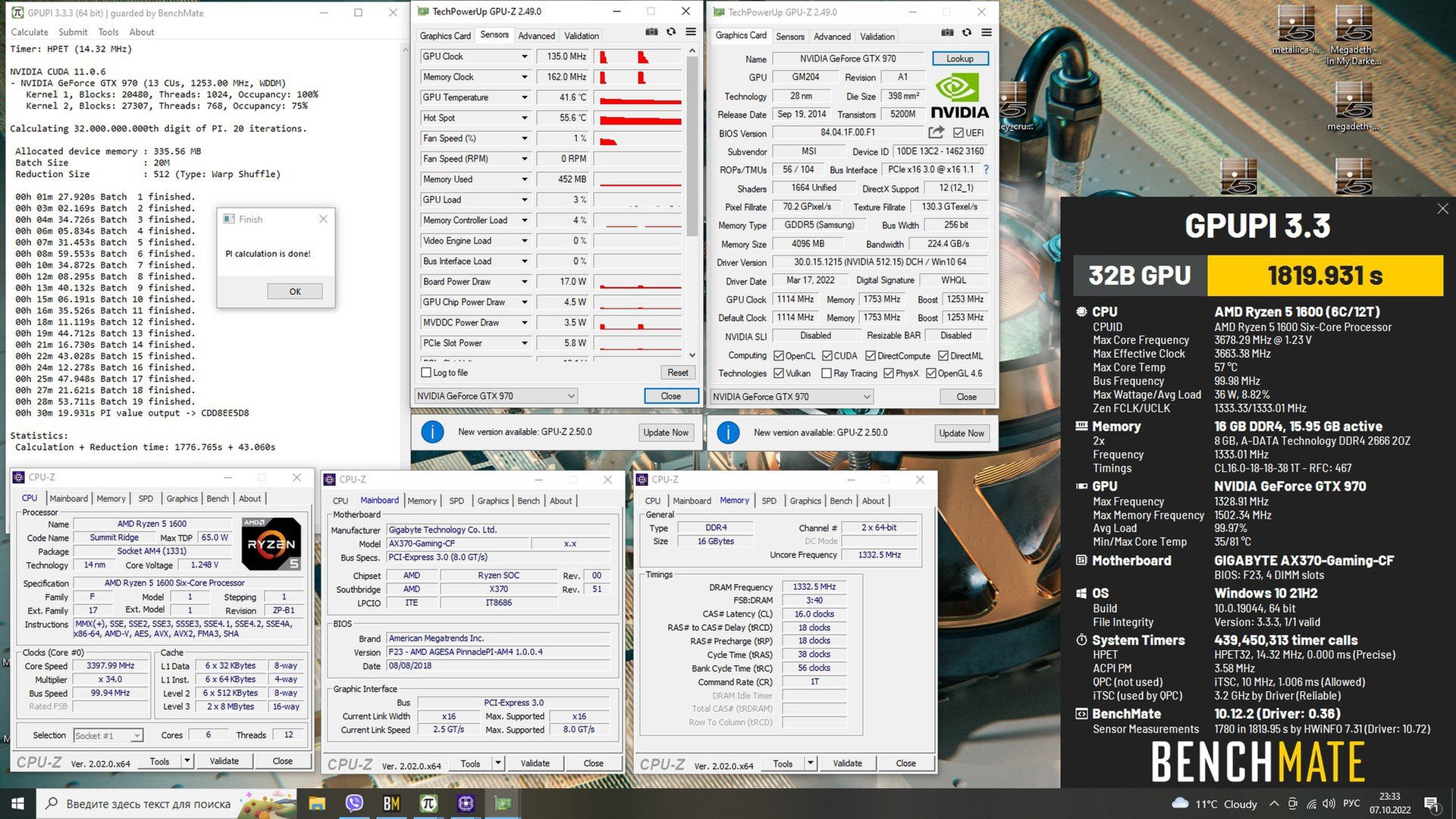The width and height of the screenshot is (1456, 819).
Task: Click the volume icon in system tray
Action: click(x=1329, y=804)
